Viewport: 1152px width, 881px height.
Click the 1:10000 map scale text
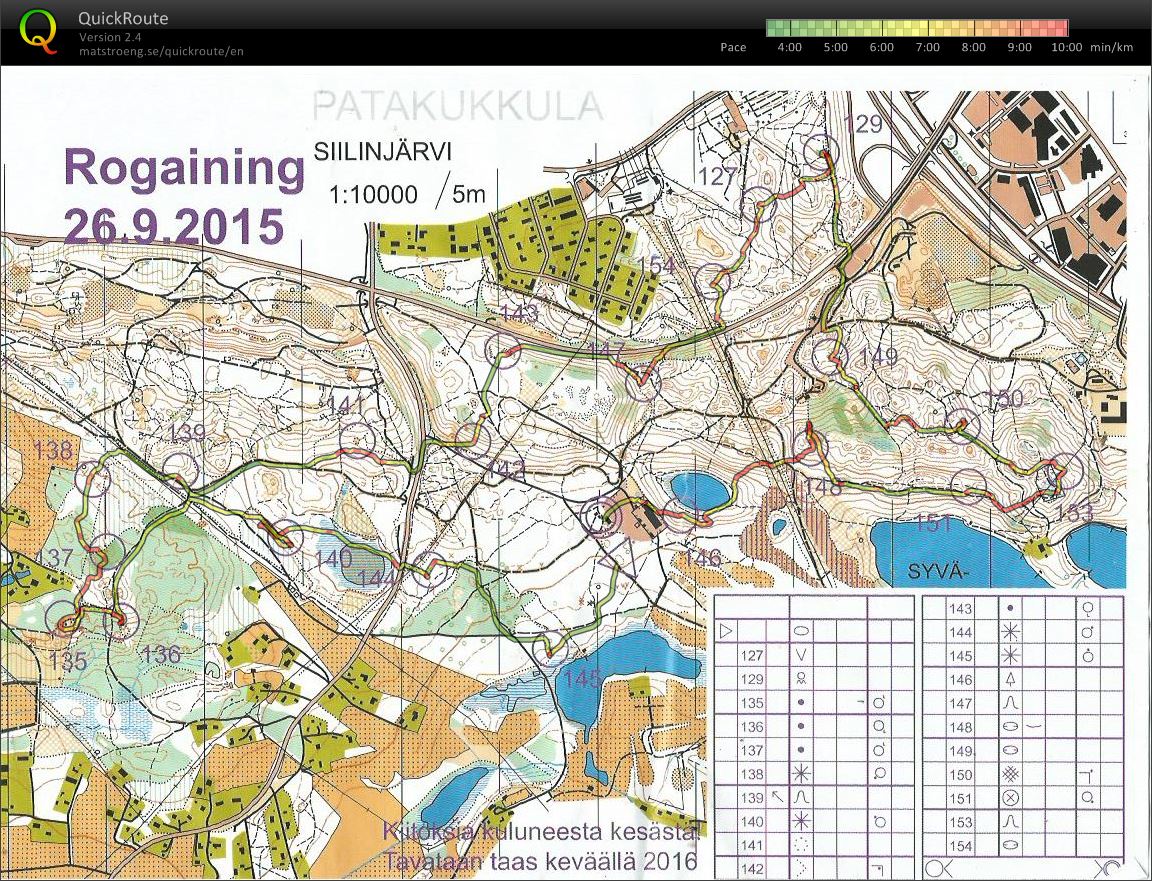click(372, 194)
